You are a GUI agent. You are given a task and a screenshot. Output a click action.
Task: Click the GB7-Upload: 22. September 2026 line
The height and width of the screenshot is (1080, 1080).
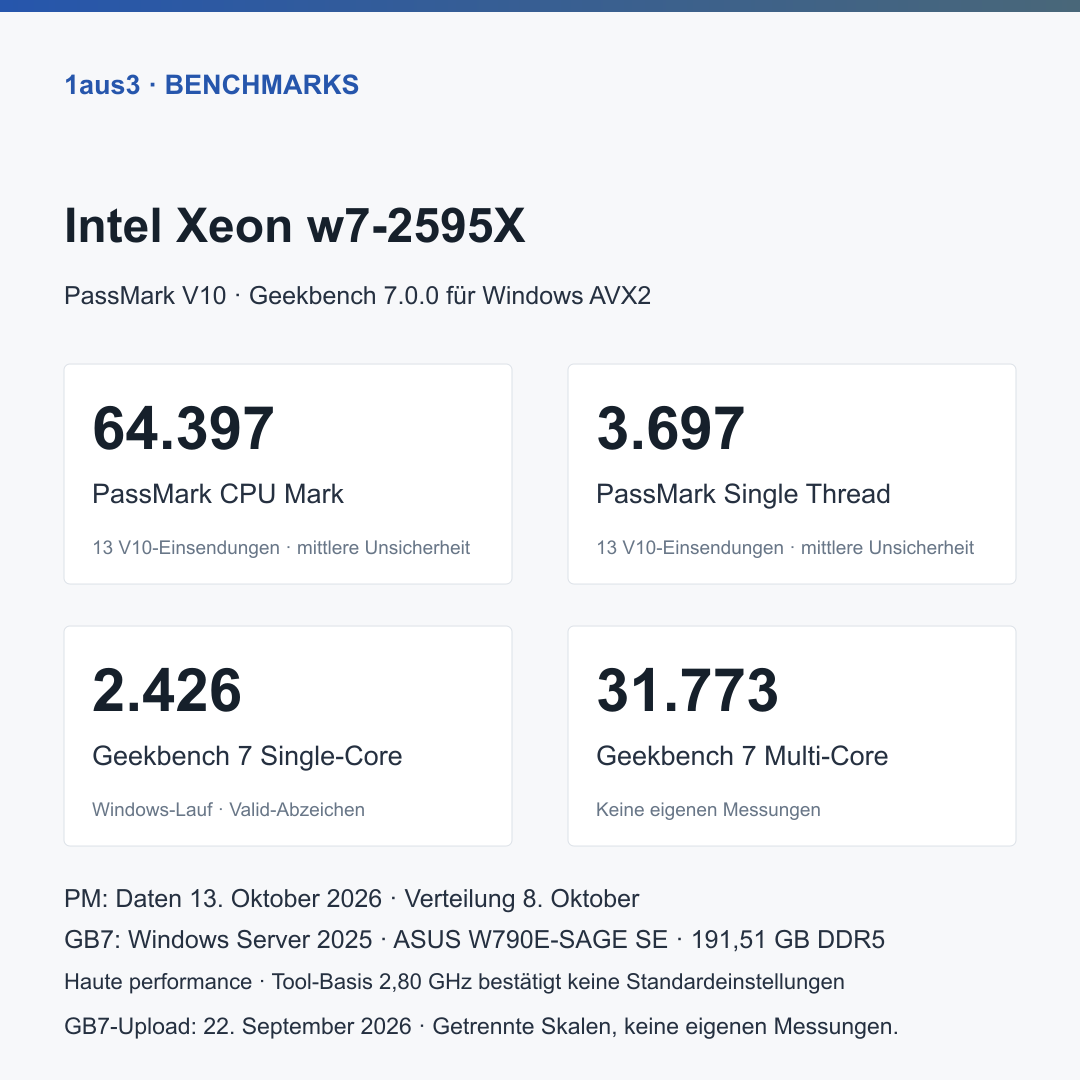(481, 1026)
